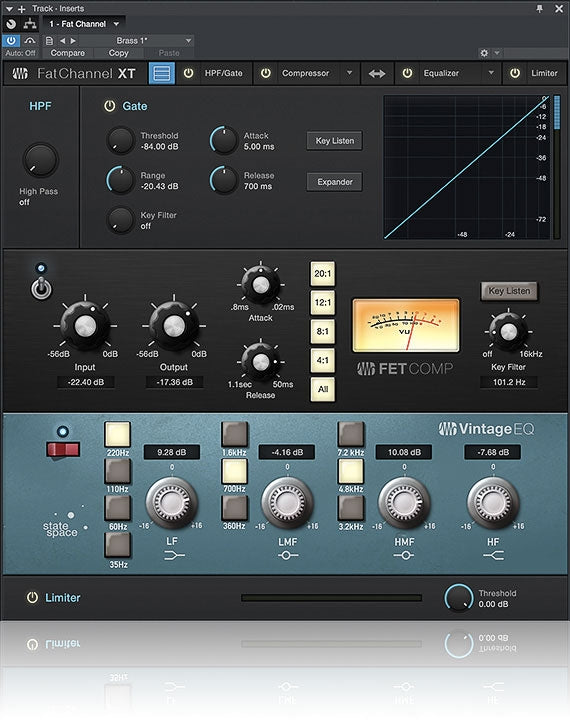Click the Limiter Threshold knob
570x721 pixels.
[x=459, y=598]
